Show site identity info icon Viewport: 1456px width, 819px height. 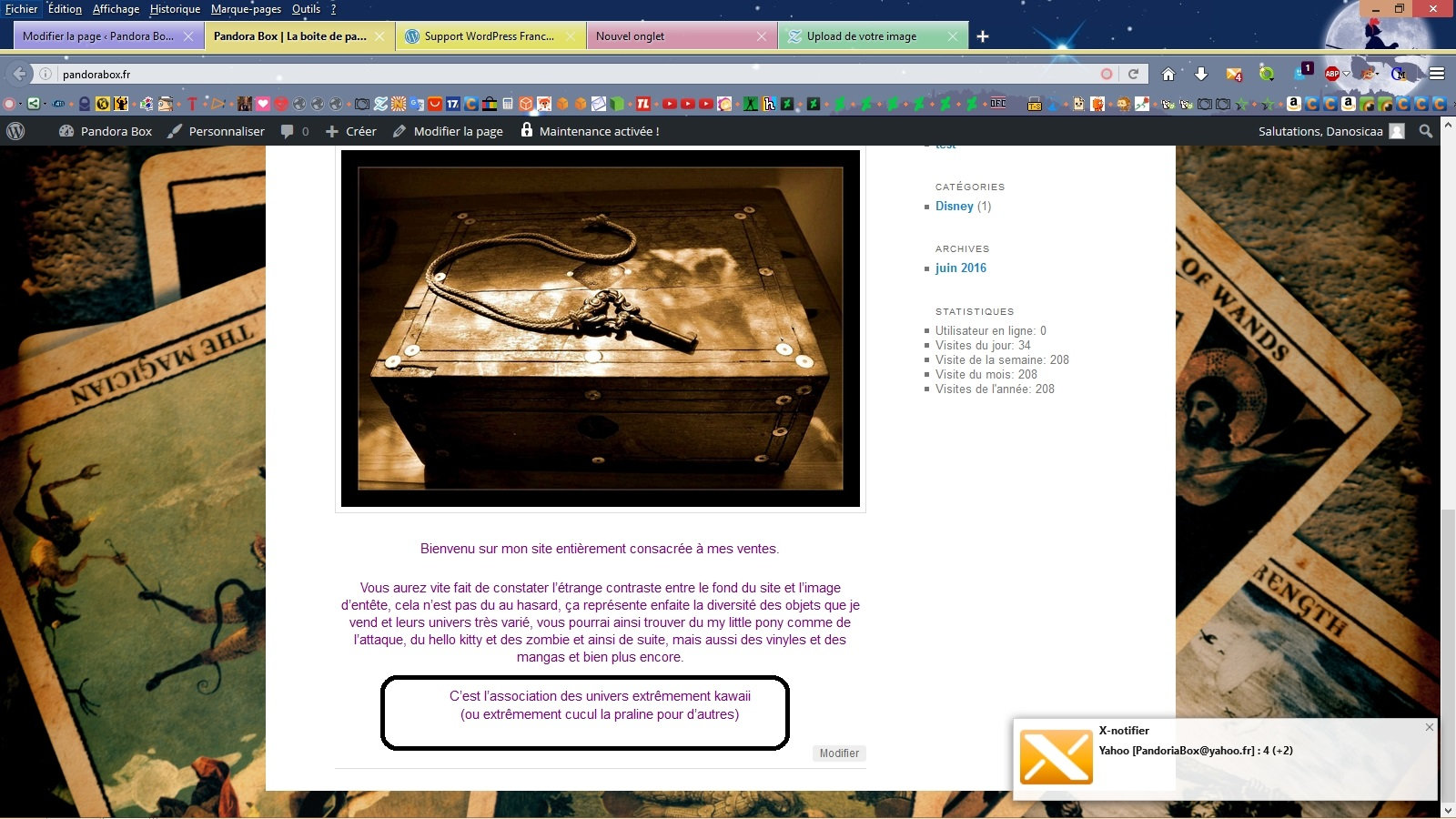pyautogui.click(x=45, y=74)
